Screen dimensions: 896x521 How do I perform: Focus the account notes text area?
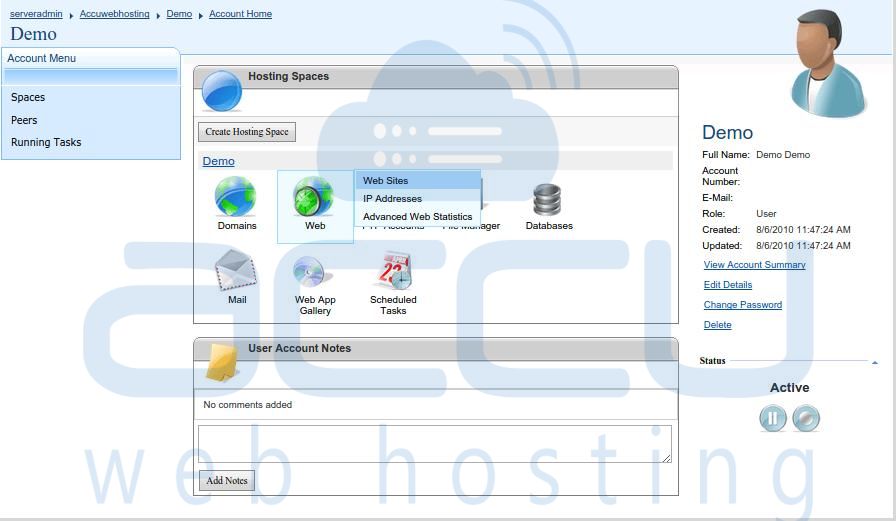click(x=435, y=444)
